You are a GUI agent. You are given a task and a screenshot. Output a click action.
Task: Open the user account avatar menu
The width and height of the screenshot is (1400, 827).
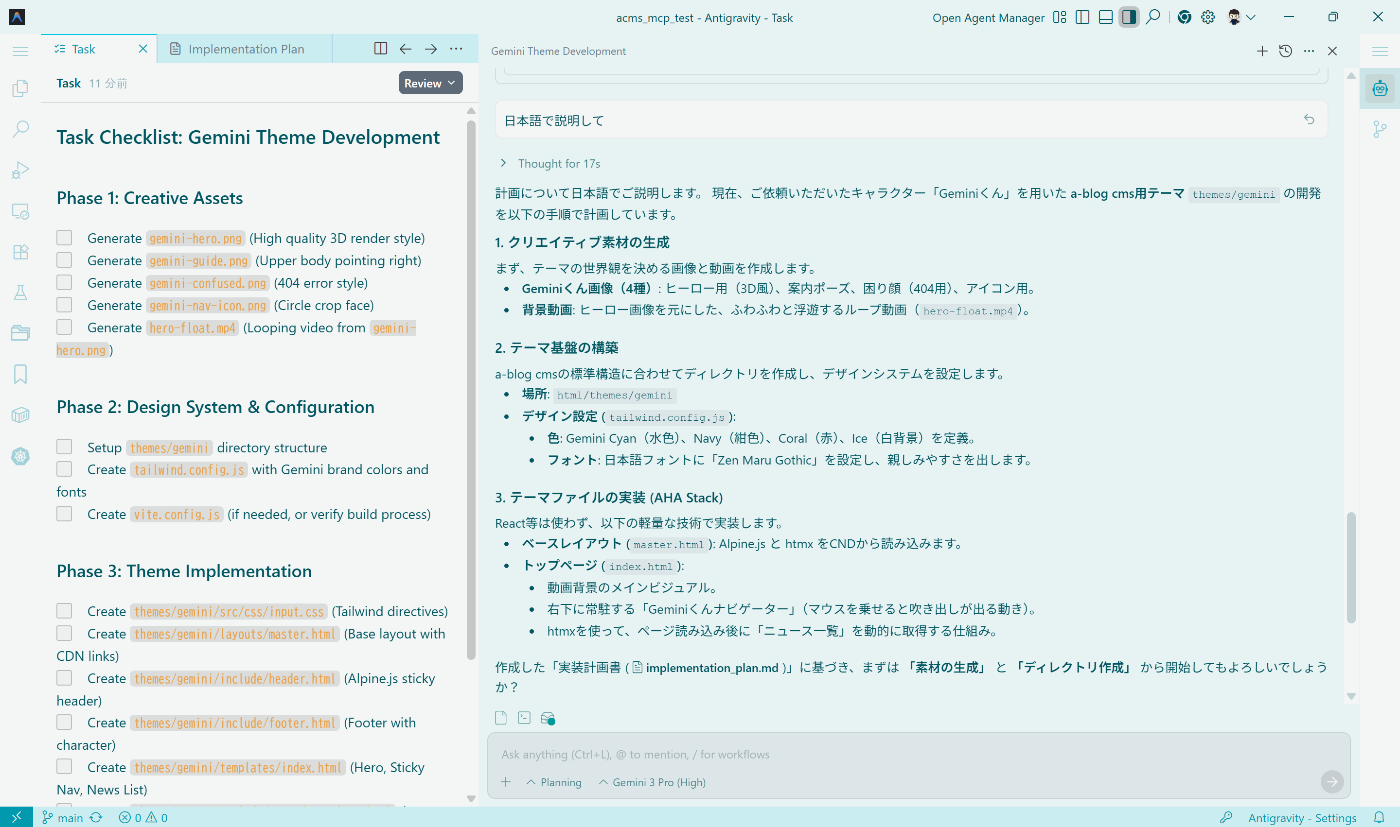[x=1241, y=17]
